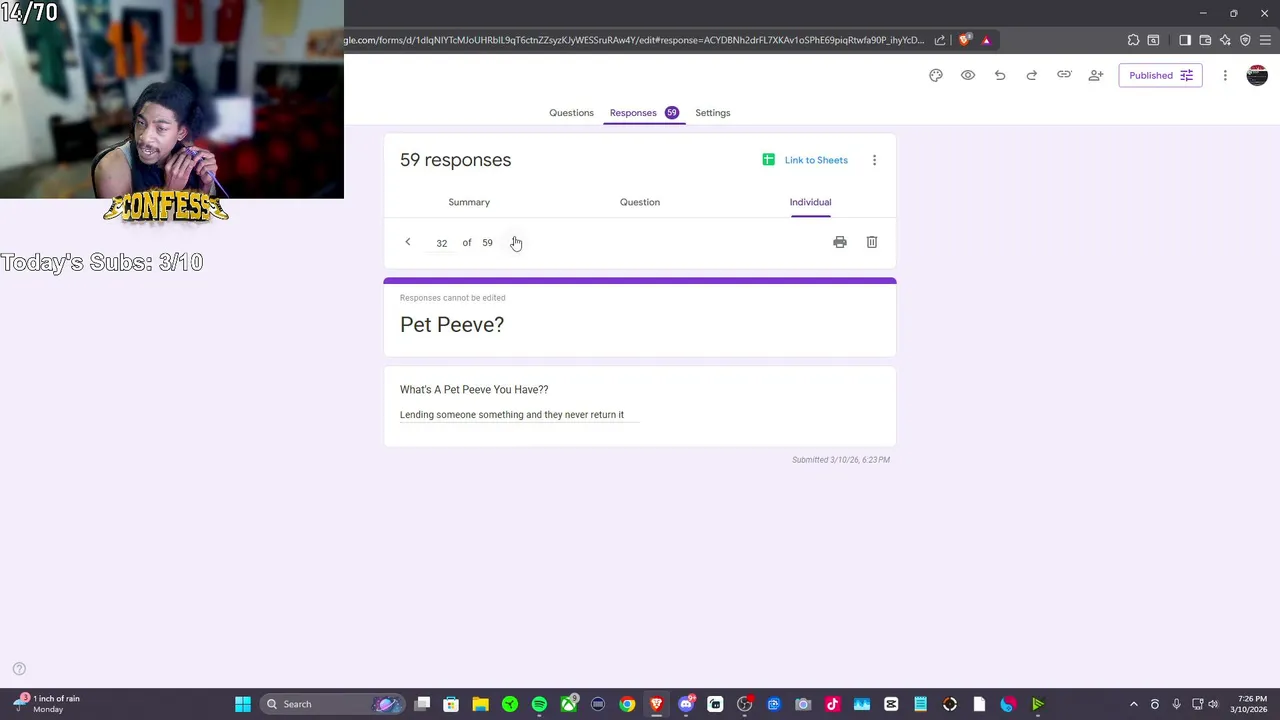Viewport: 1280px width, 720px height.
Task: Open Xbox app from the taskbar
Action: point(569,704)
